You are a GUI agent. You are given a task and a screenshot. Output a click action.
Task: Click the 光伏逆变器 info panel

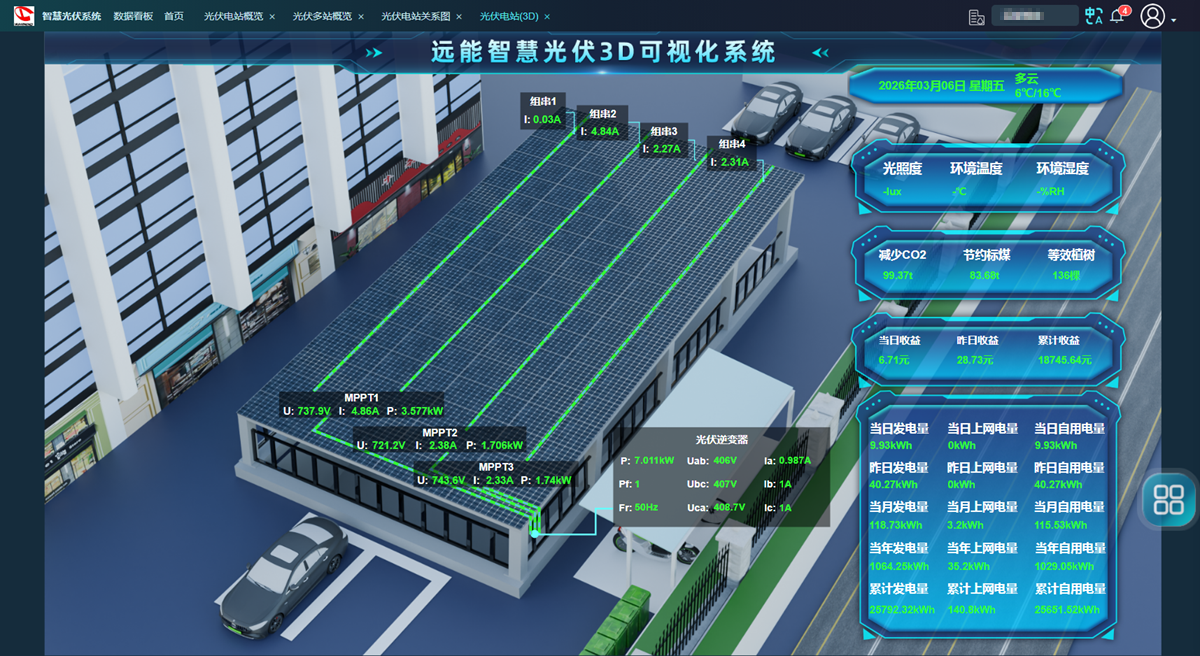pyautogui.click(x=721, y=474)
